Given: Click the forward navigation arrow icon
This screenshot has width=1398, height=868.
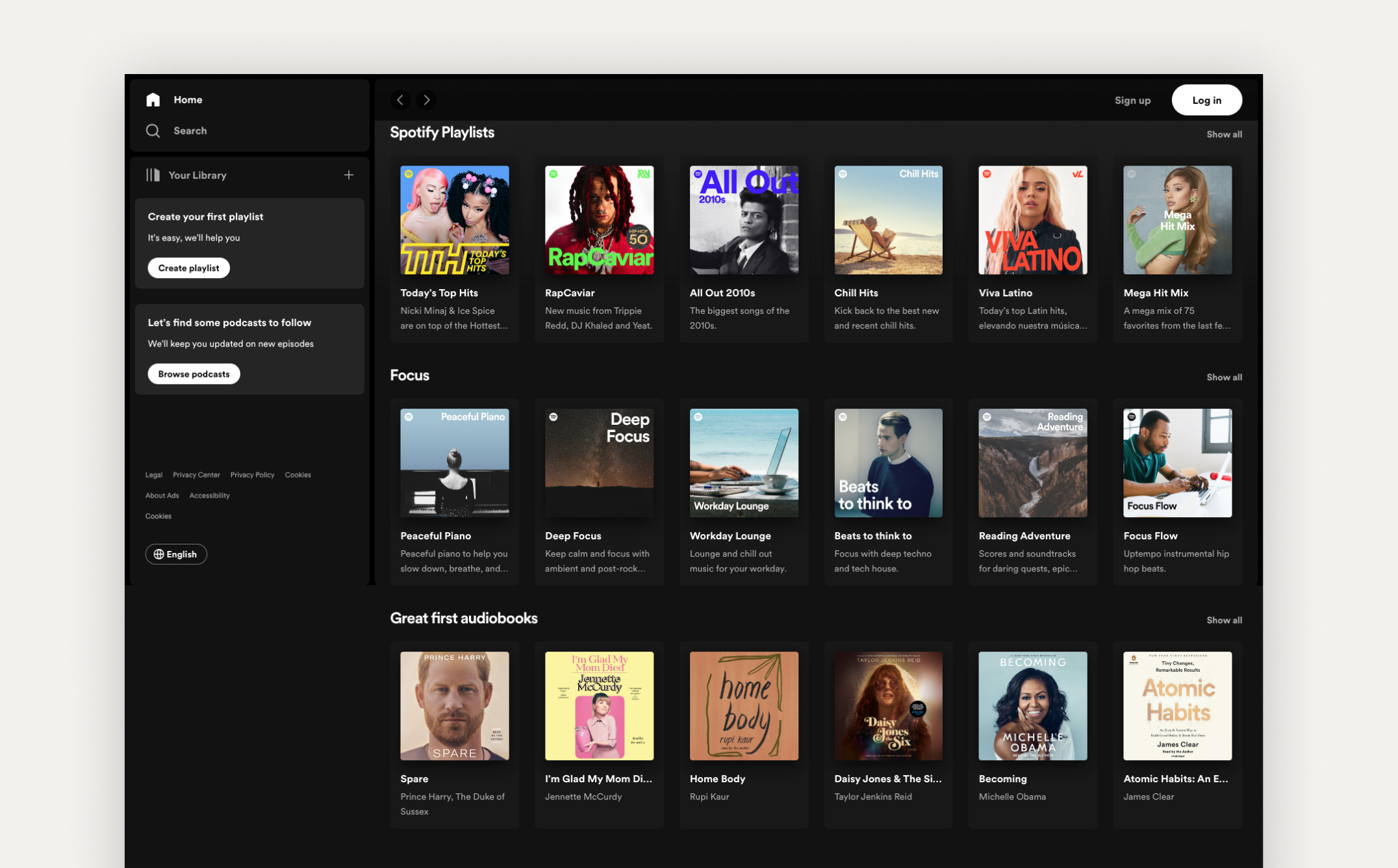Looking at the screenshot, I should [427, 99].
